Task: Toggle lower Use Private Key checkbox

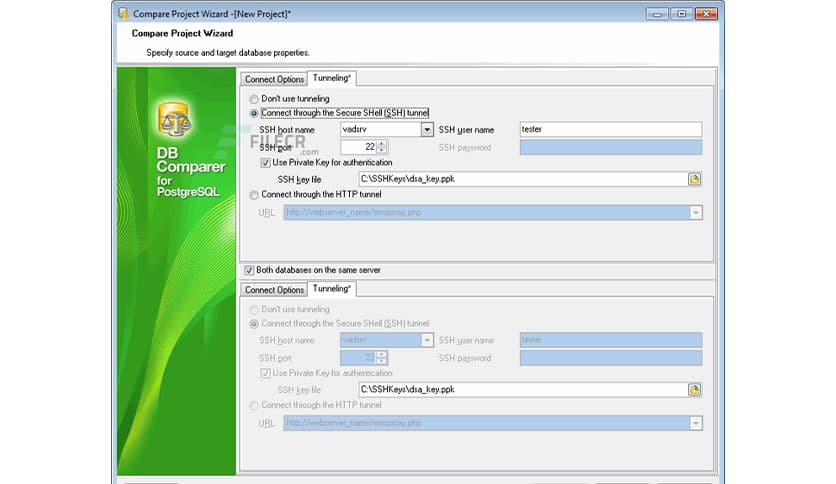Action: click(265, 373)
